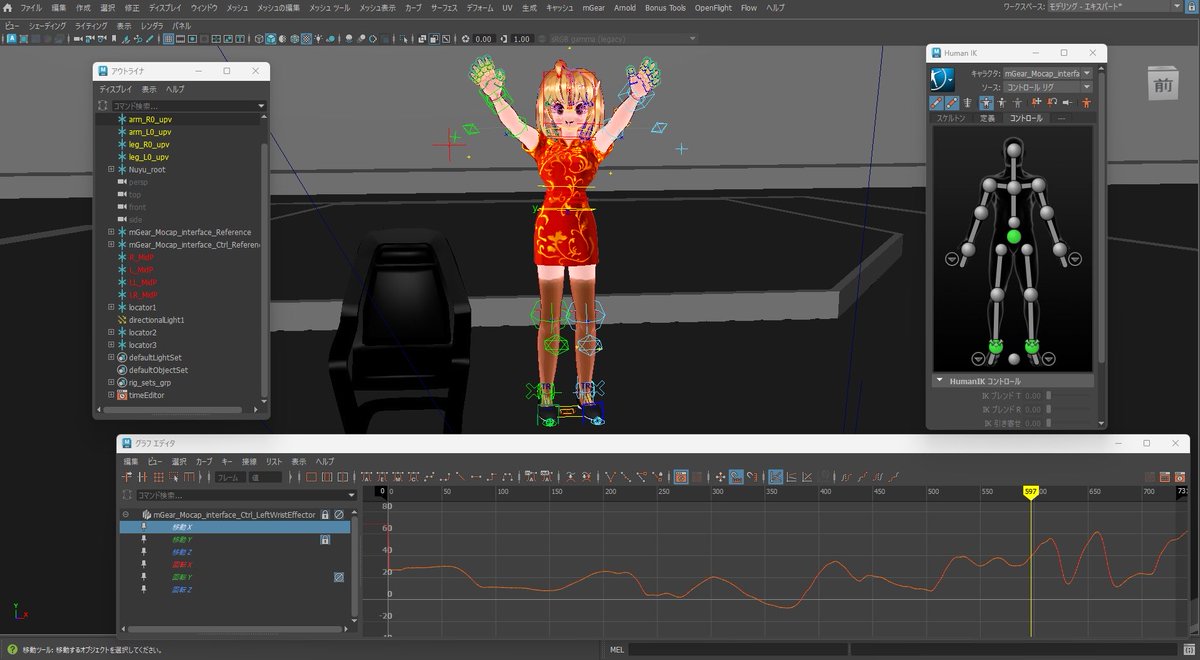Select the hips effector in Human IK figure
Image resolution: width=1200 pixels, height=660 pixels.
[1013, 237]
